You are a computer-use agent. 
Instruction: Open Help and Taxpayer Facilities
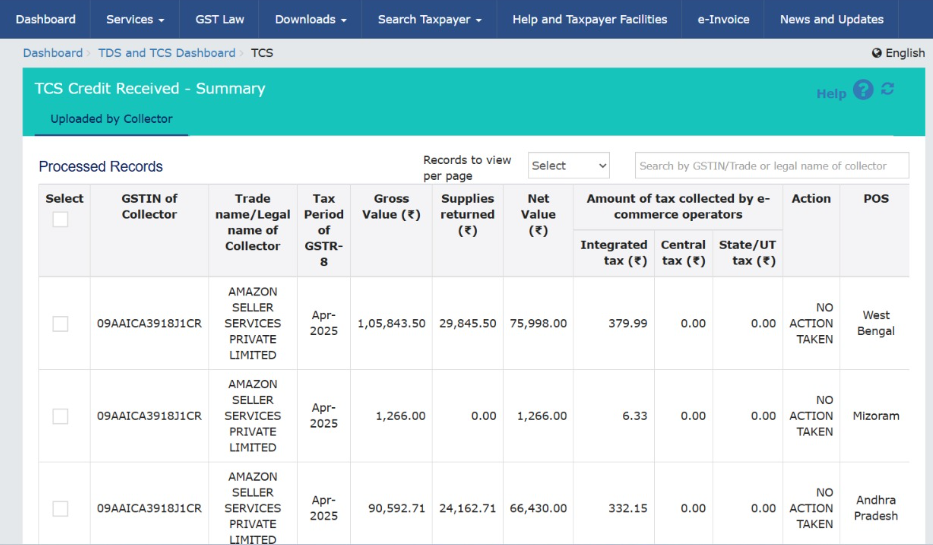(x=589, y=19)
